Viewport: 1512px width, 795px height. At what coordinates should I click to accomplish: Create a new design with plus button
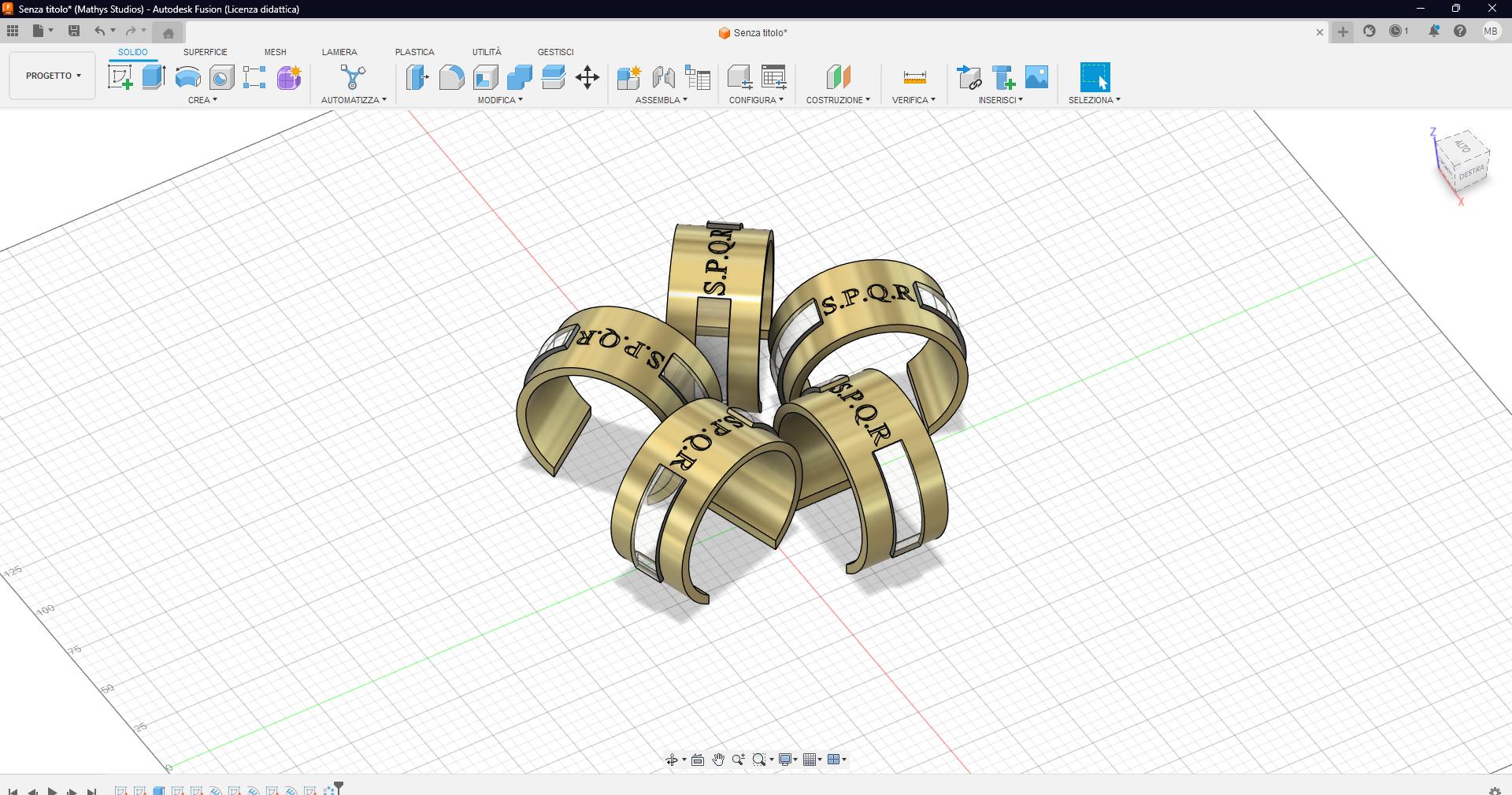click(x=1343, y=32)
